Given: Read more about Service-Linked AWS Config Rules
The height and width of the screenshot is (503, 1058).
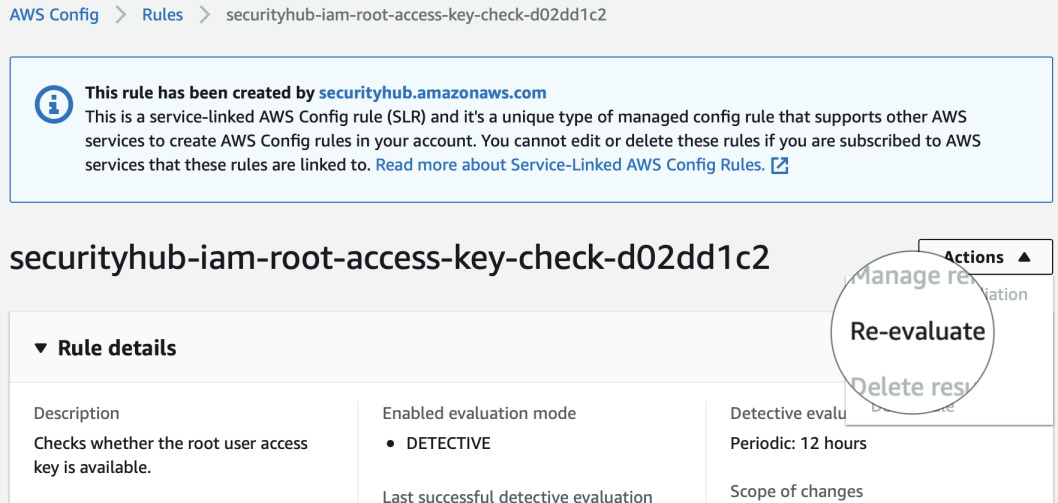Looking at the screenshot, I should (570, 165).
